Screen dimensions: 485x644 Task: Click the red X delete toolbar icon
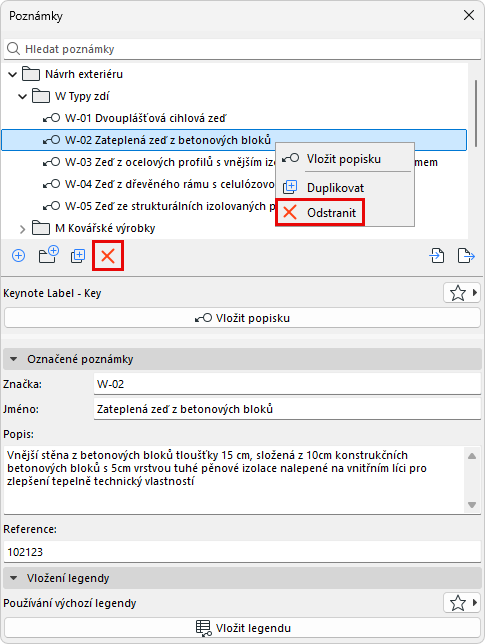pos(108,256)
